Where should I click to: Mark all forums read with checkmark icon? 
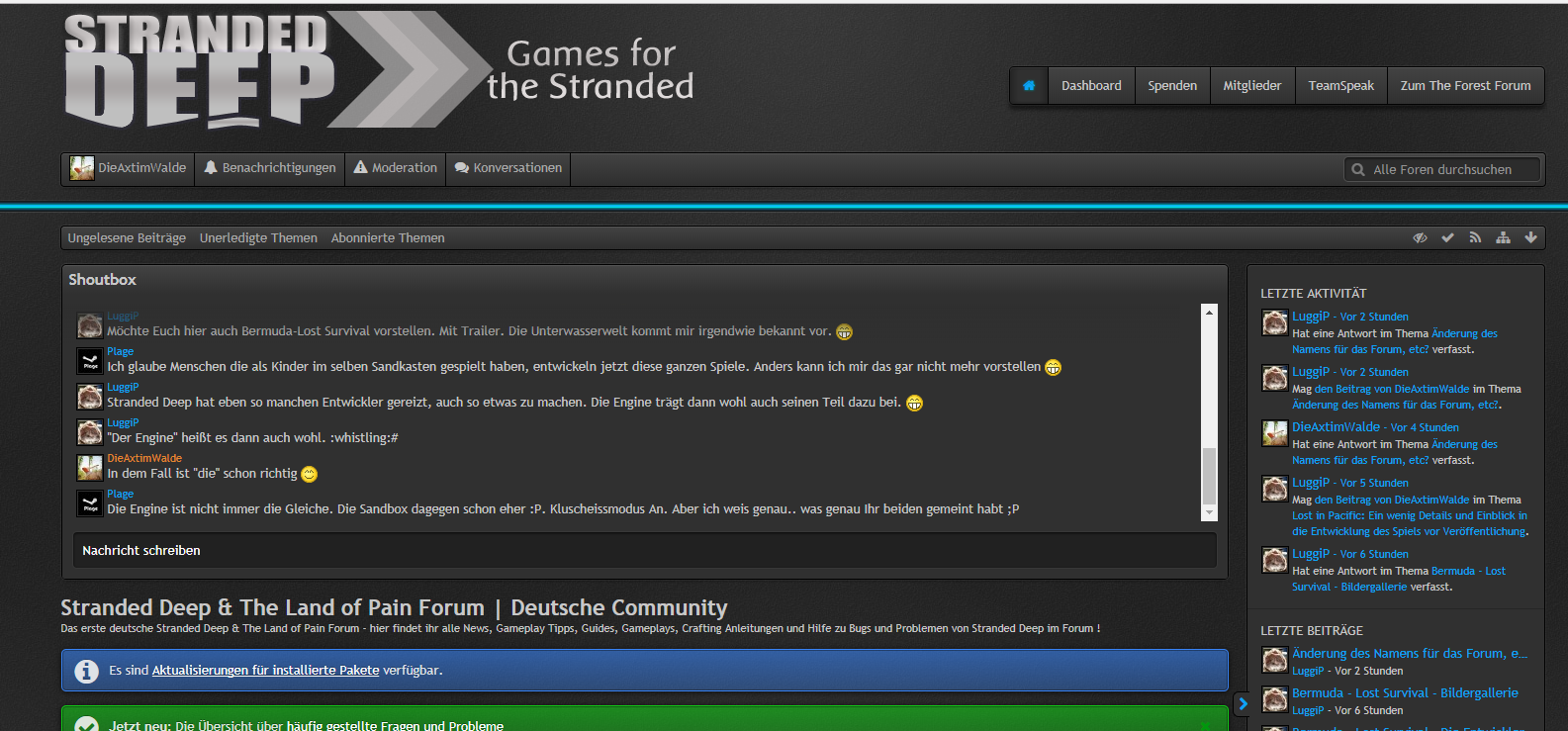(1447, 238)
